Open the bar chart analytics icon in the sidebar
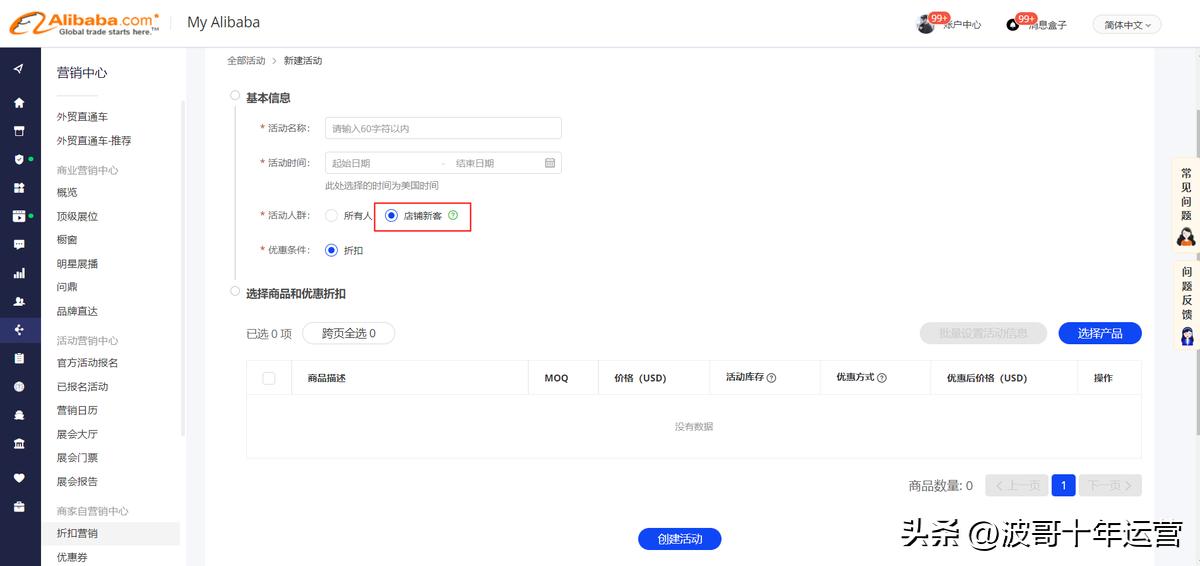Viewport: 1200px width, 566px height. click(x=18, y=273)
